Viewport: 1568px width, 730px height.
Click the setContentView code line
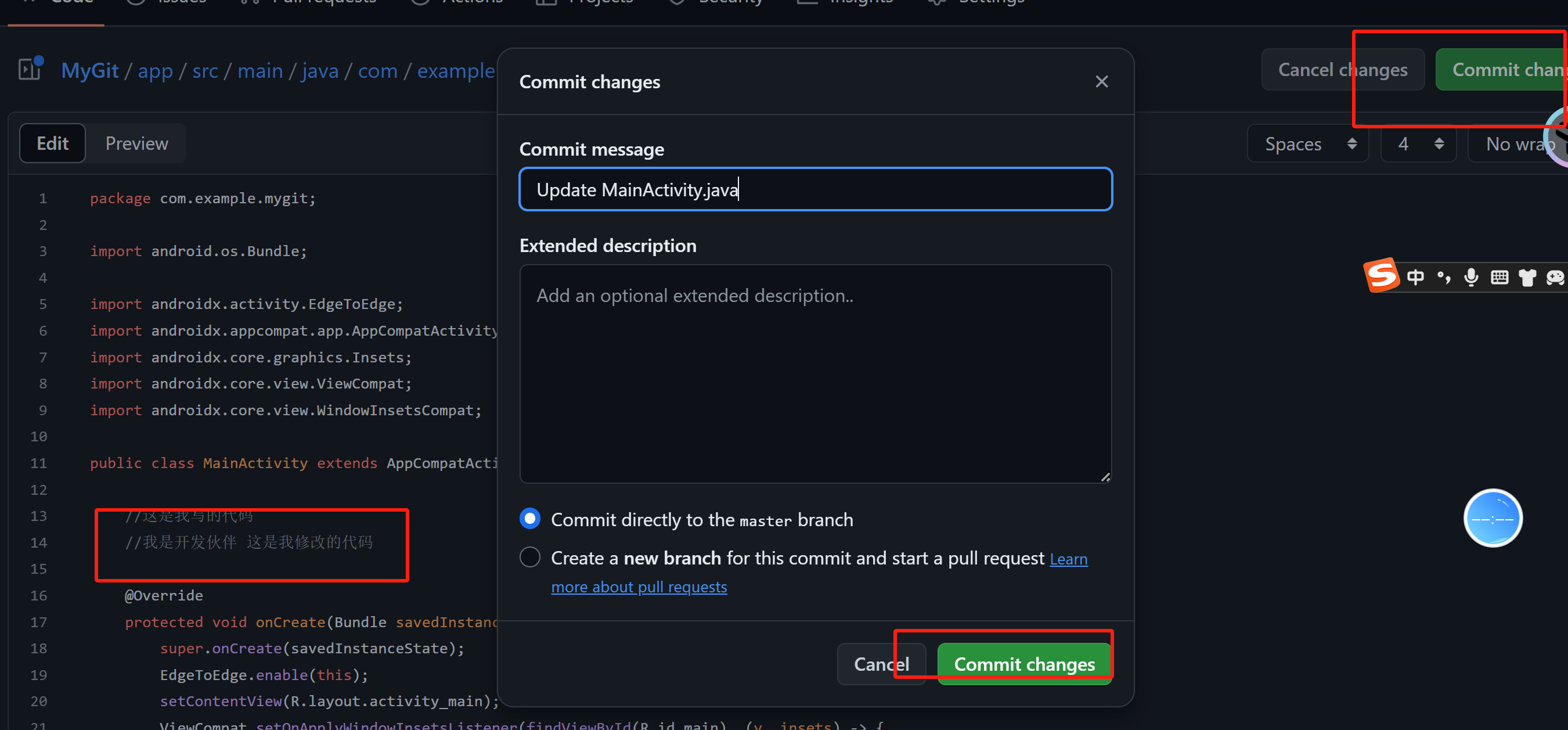329,701
